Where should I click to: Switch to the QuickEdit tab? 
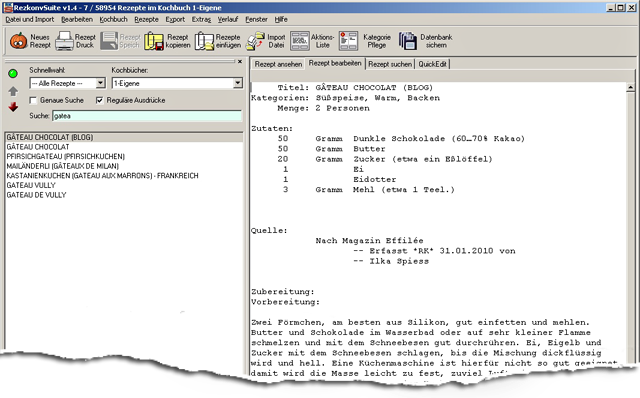[x=432, y=64]
